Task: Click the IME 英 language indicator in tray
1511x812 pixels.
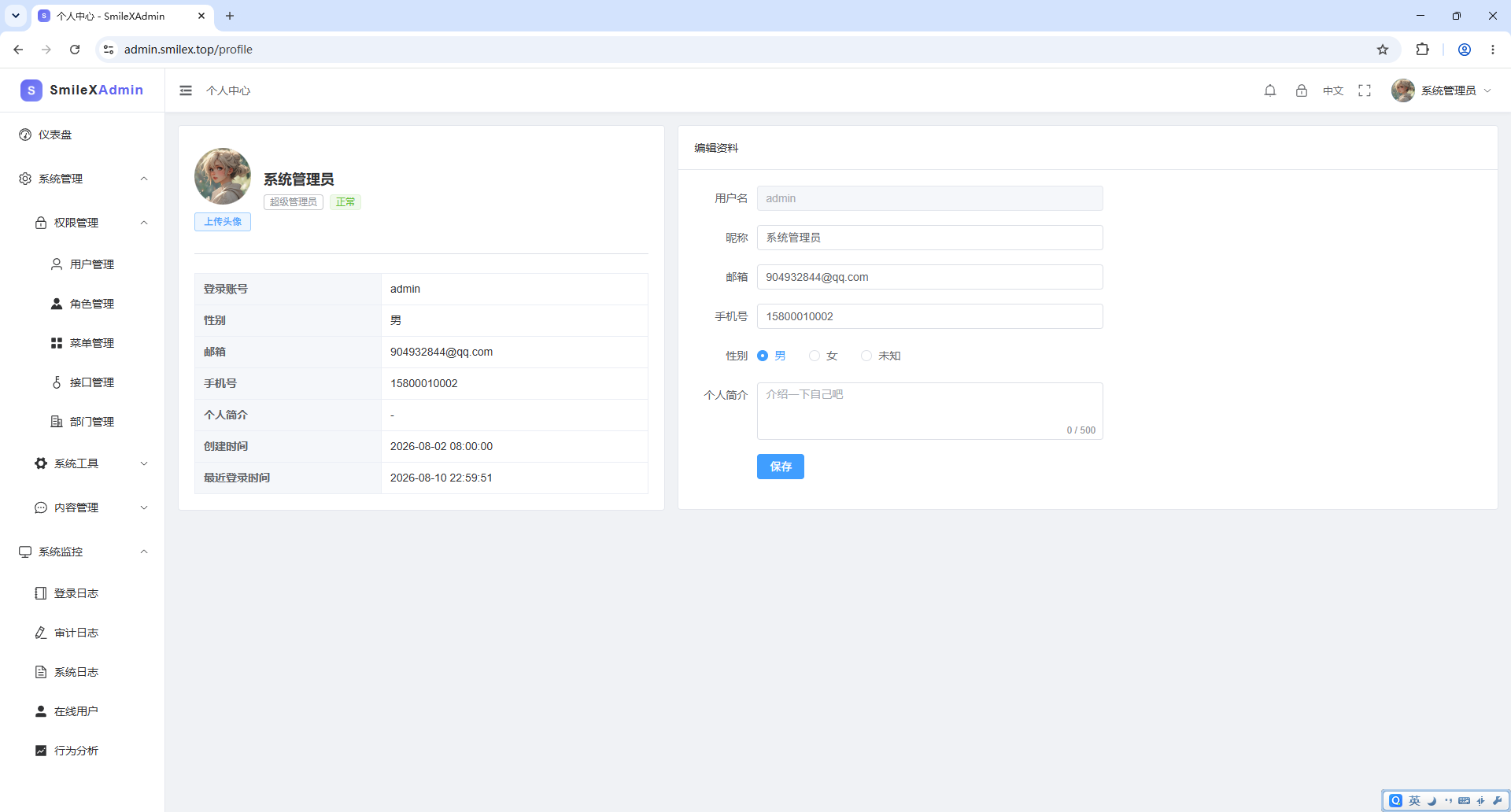Action: pos(1415,801)
